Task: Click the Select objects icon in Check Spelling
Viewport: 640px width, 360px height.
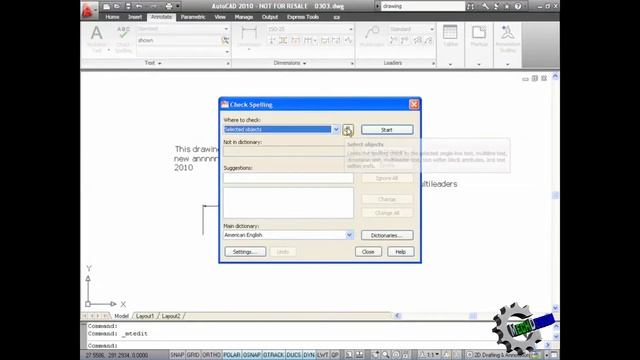Action: [x=348, y=130]
